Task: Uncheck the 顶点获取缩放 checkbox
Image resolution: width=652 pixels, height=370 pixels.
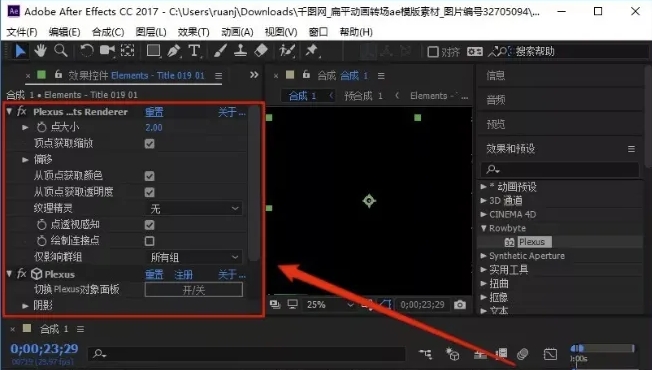Action: (x=149, y=144)
